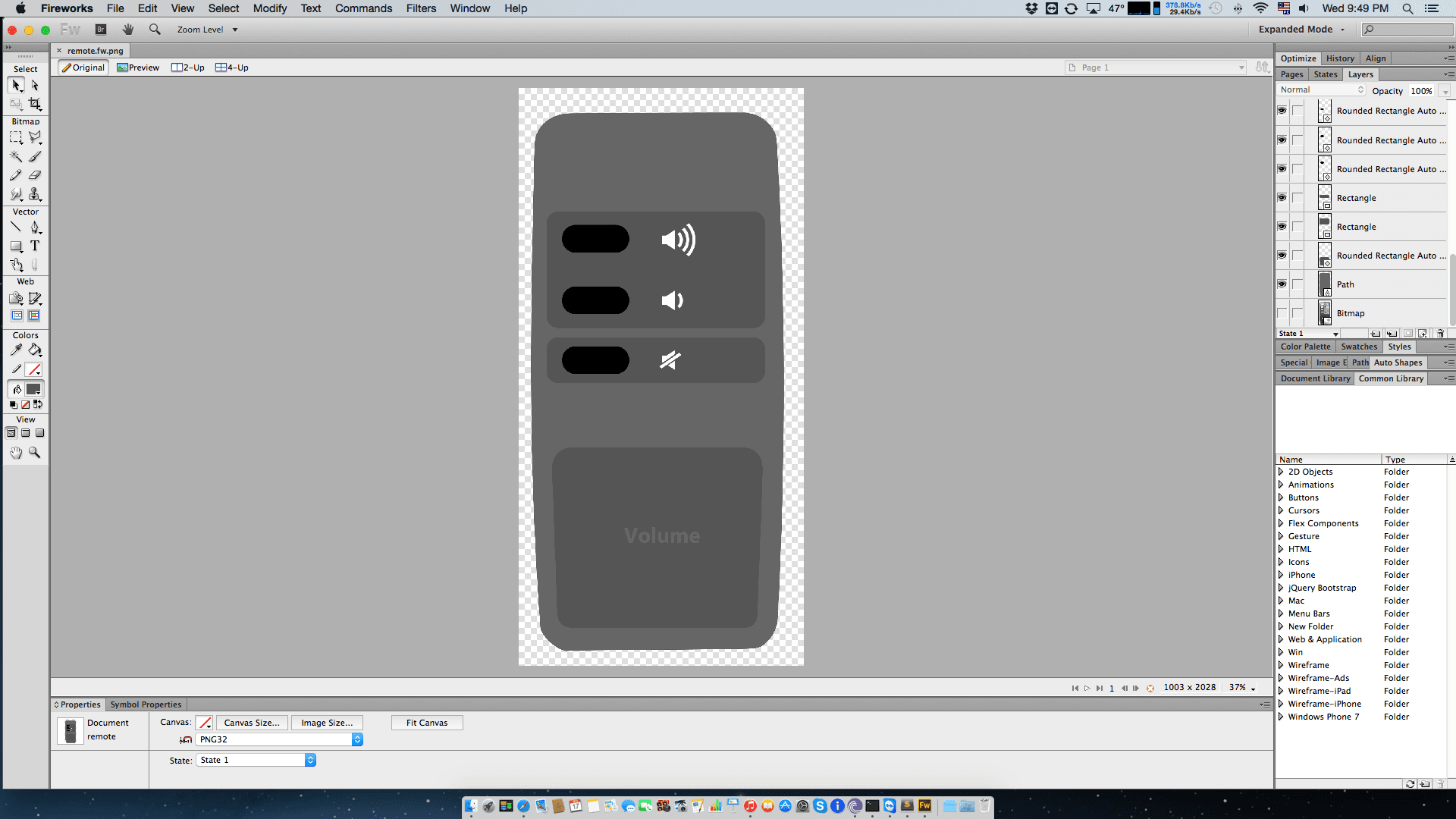
Task: Show the Bitmap layer
Action: [1282, 312]
